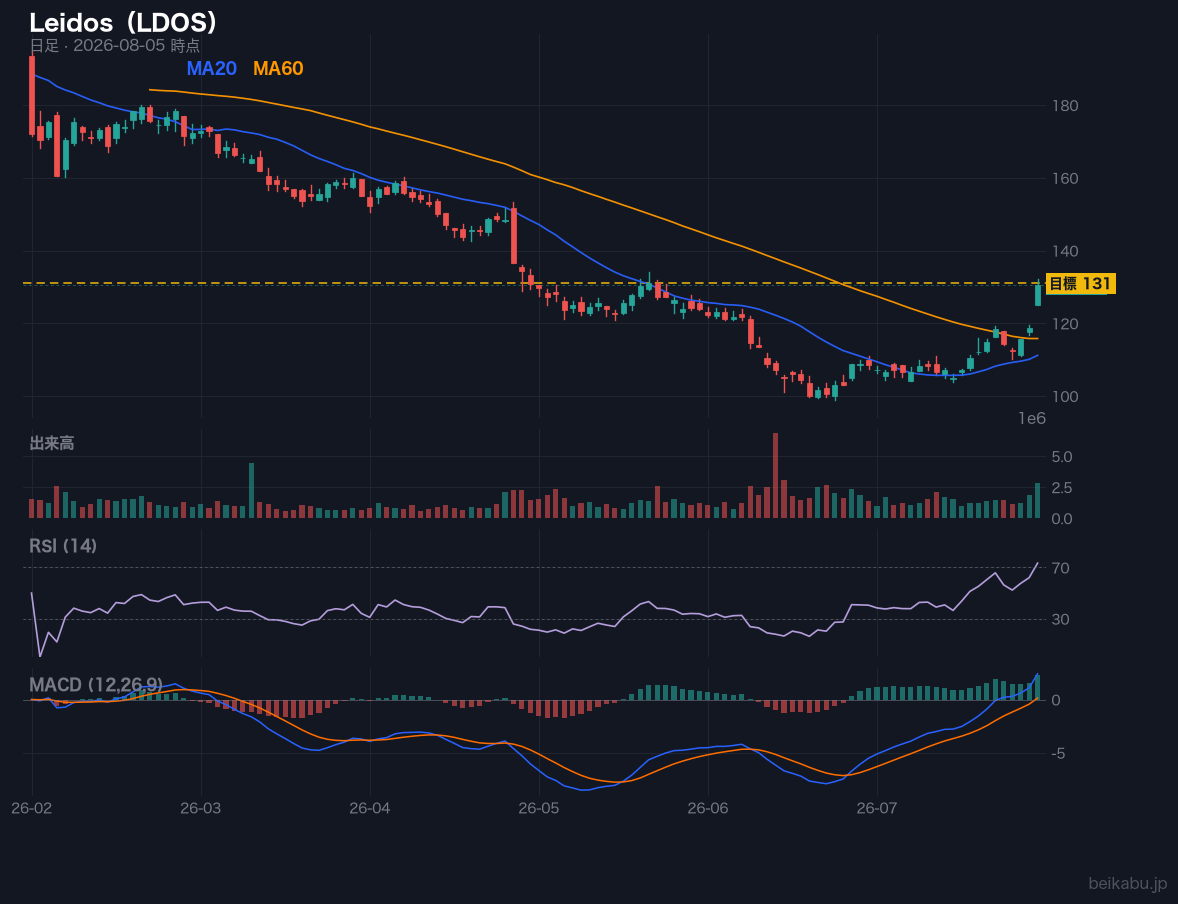Click the latest green candlestick near 131
The width and height of the screenshot is (1178, 904).
coord(1038,292)
